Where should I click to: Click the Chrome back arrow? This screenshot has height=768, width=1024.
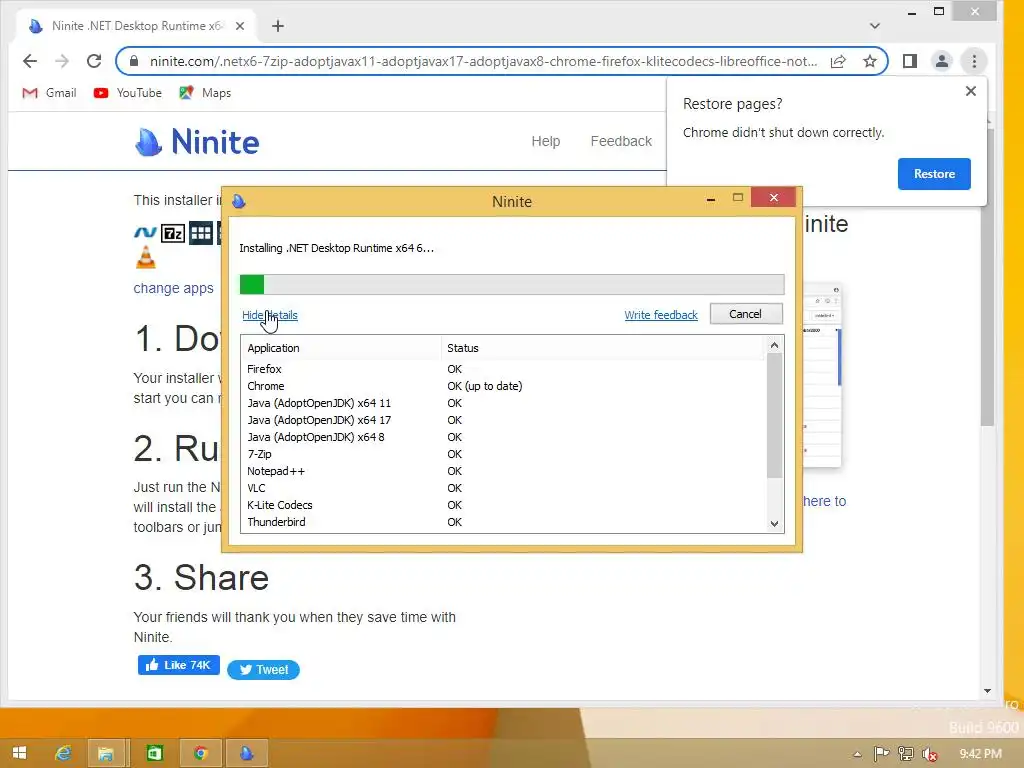29,61
